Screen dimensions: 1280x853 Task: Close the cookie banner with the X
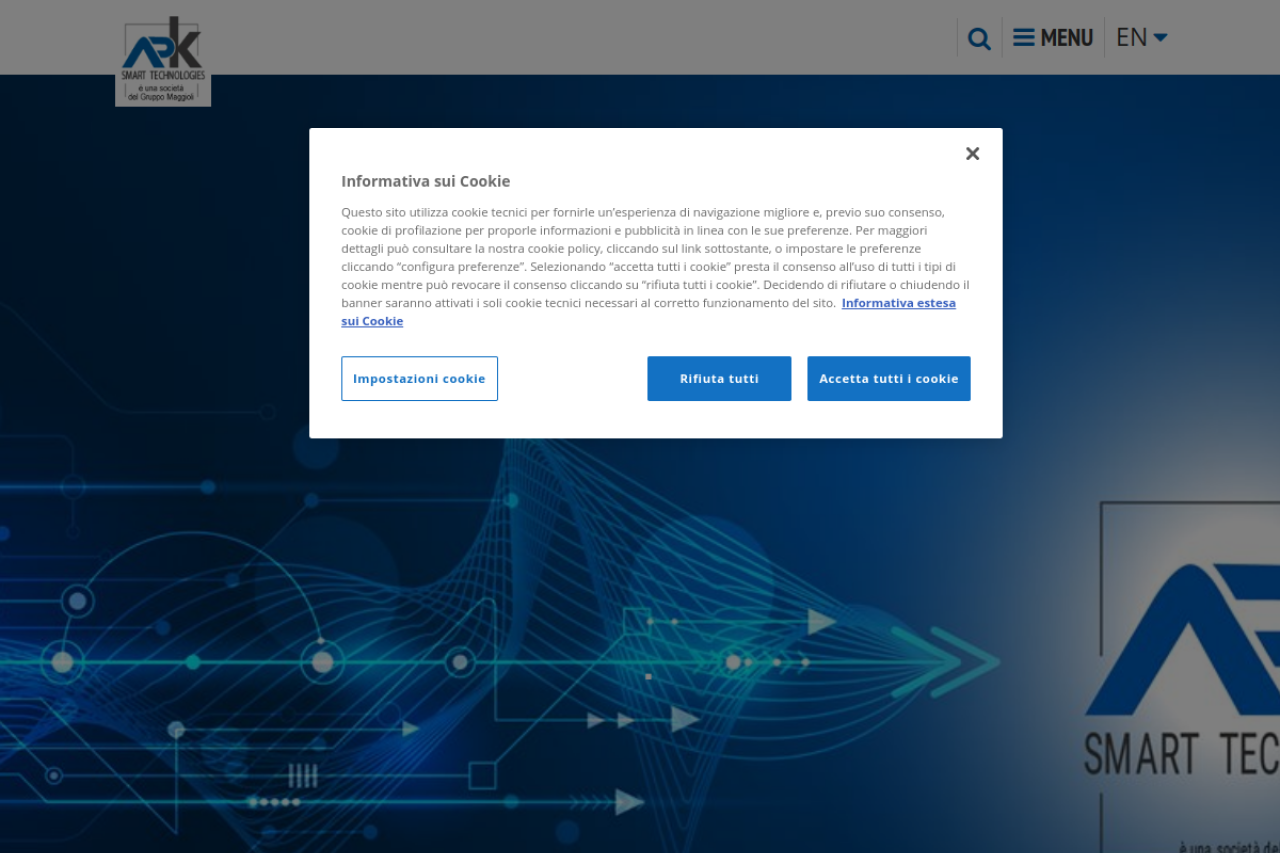pos(972,154)
